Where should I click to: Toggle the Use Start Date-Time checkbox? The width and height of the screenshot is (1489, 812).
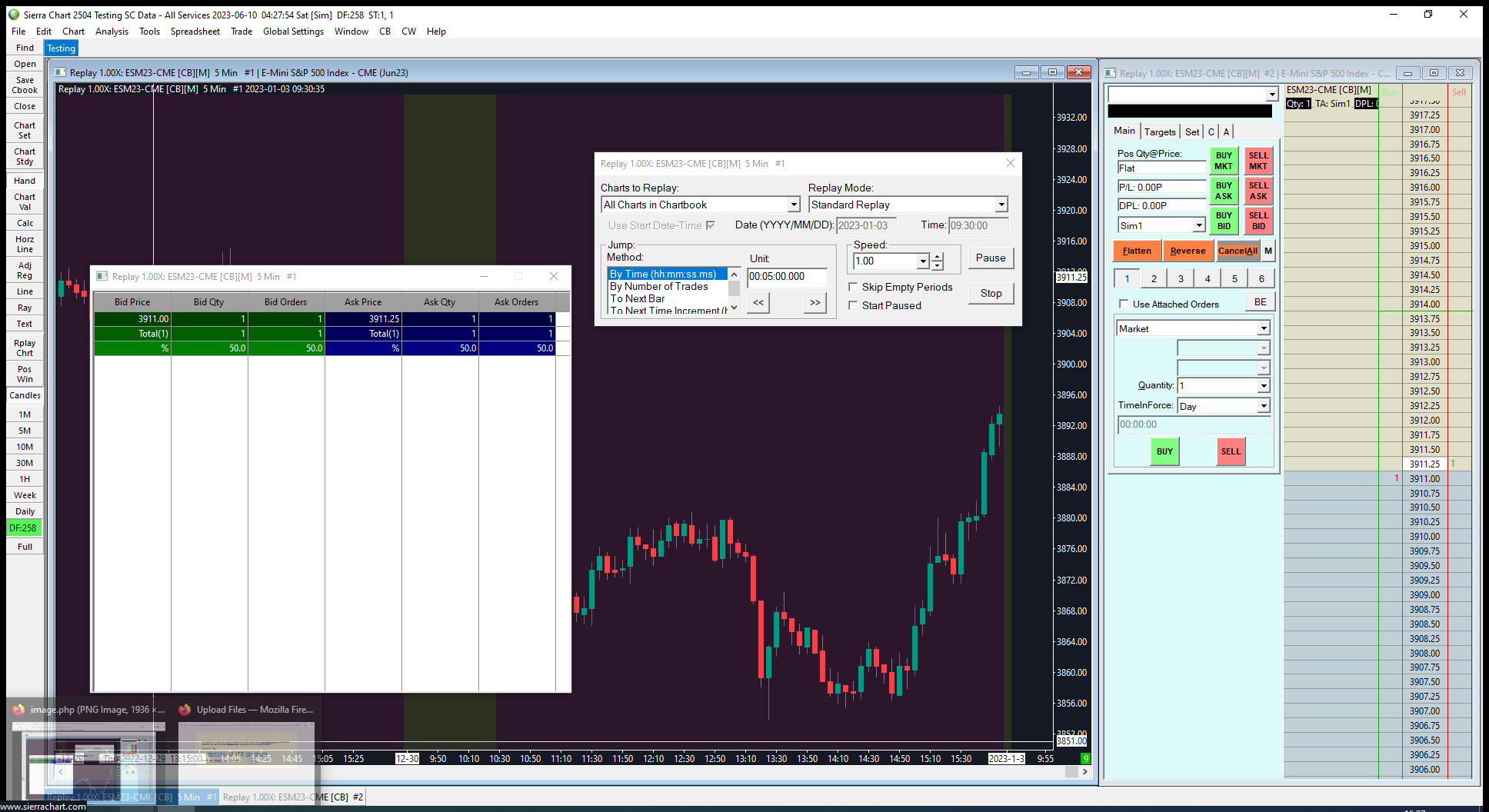coord(711,225)
